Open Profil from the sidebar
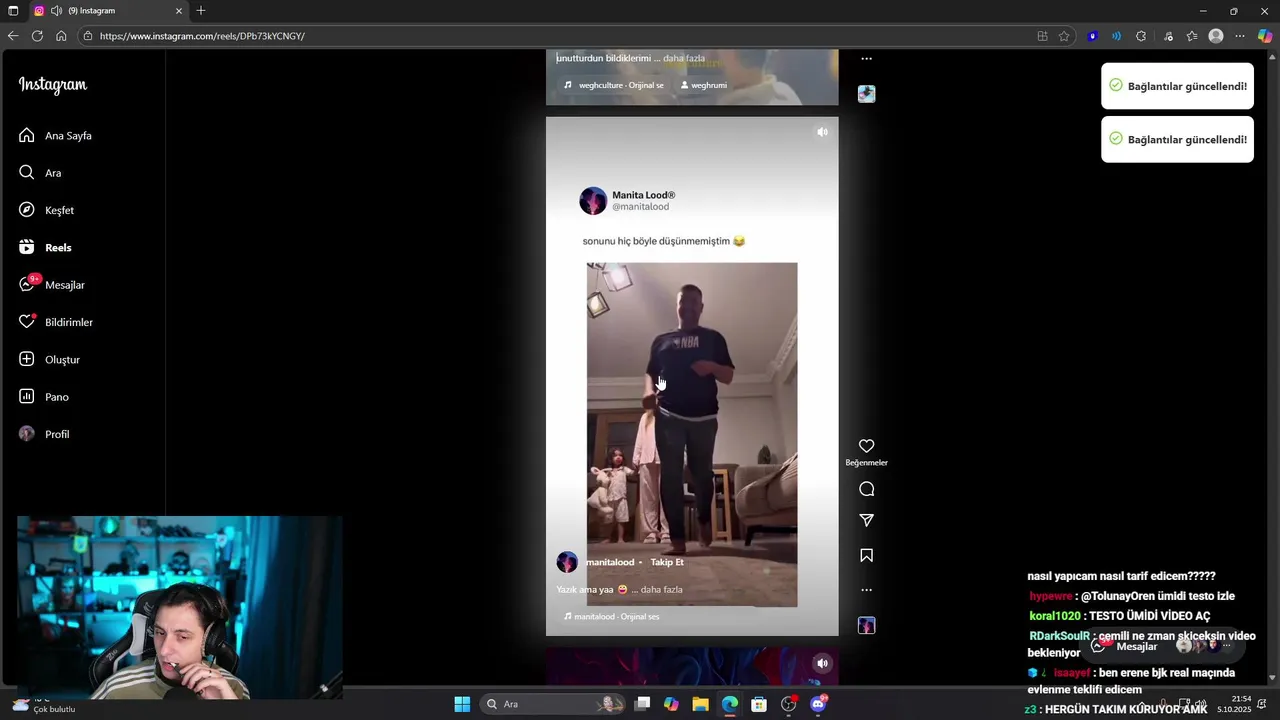This screenshot has height=720, width=1280. [44, 434]
